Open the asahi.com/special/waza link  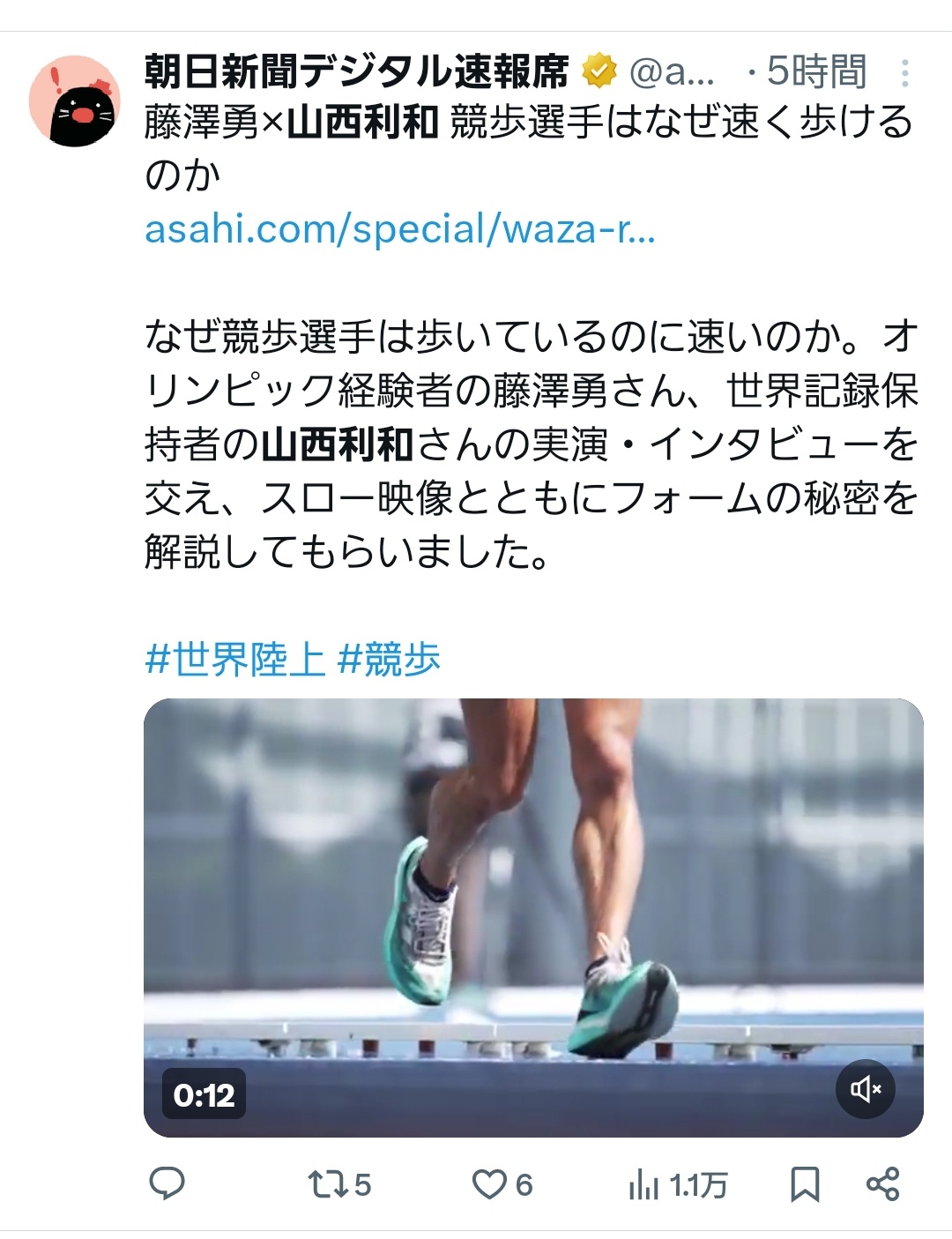[399, 229]
